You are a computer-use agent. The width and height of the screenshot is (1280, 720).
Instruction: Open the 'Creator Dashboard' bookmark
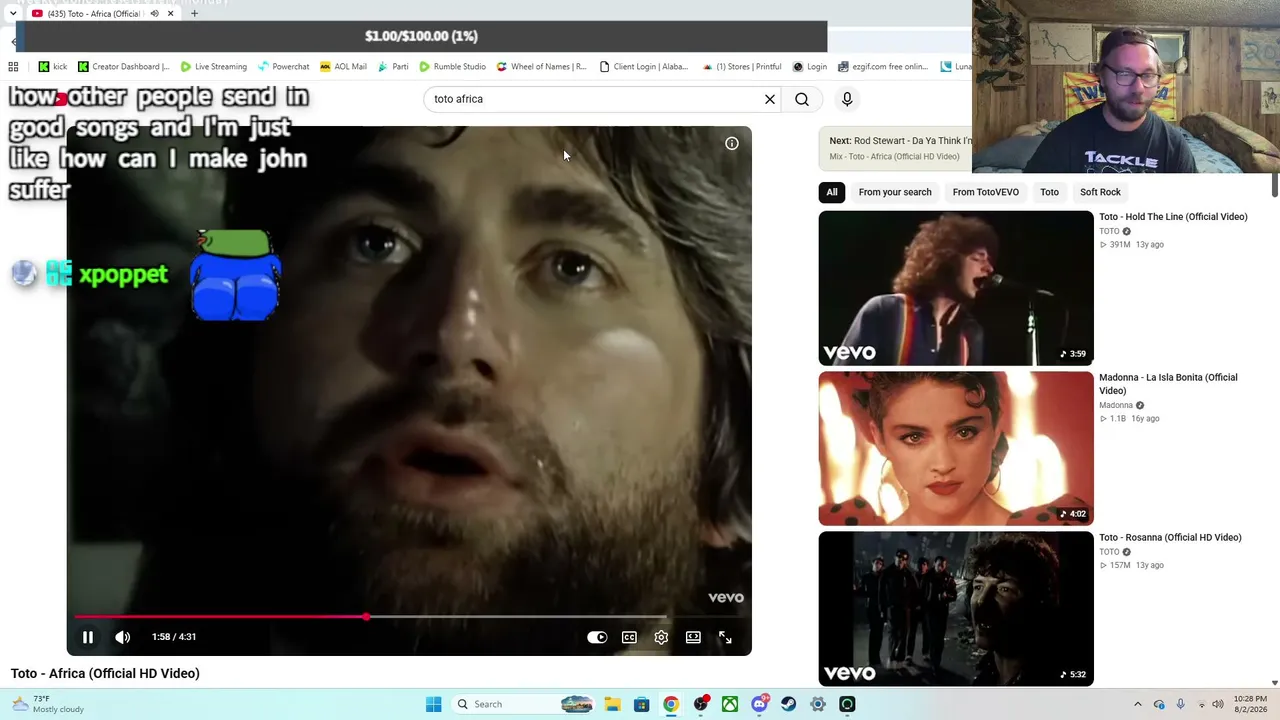[x=124, y=67]
